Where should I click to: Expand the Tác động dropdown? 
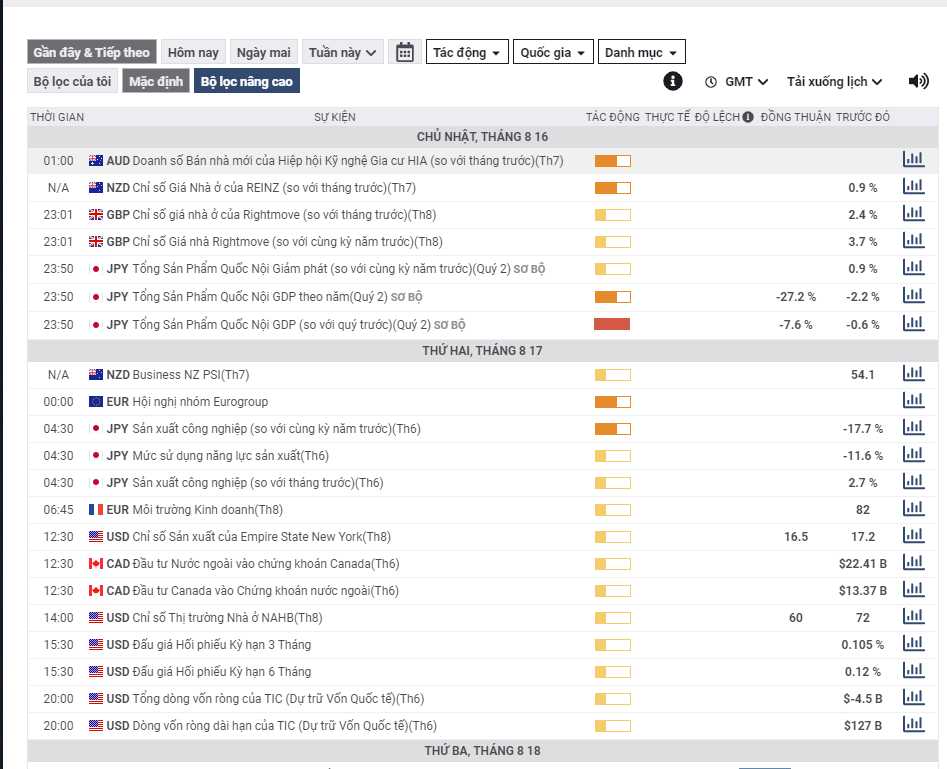tap(467, 52)
